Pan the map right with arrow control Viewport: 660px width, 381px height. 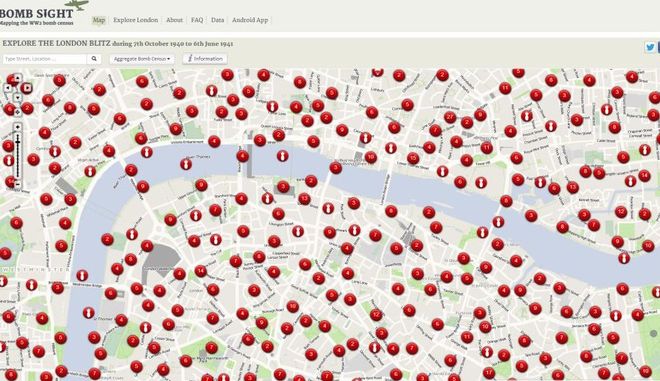click(x=28, y=88)
